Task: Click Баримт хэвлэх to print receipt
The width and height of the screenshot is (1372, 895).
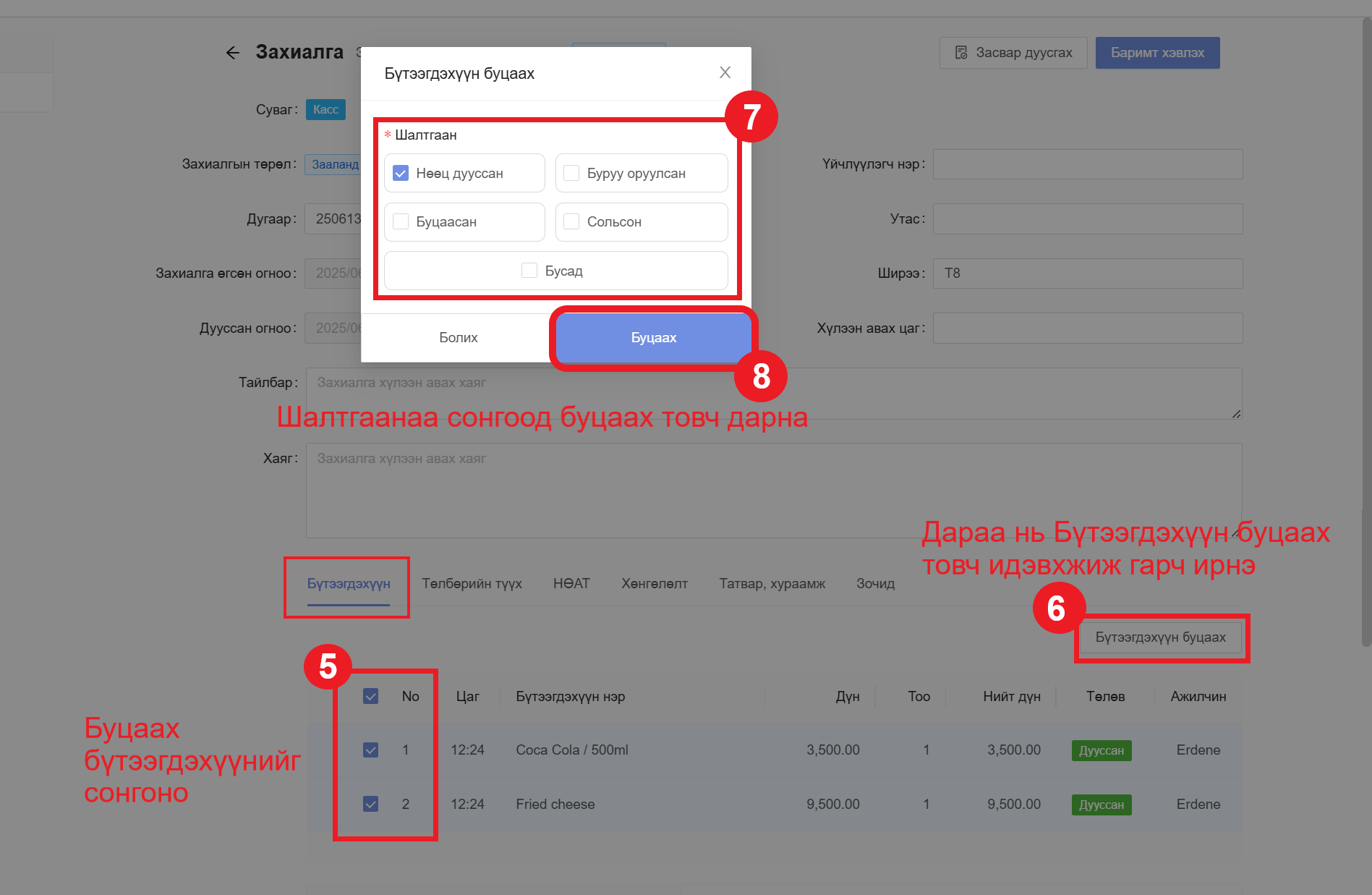Action: coord(1157,53)
